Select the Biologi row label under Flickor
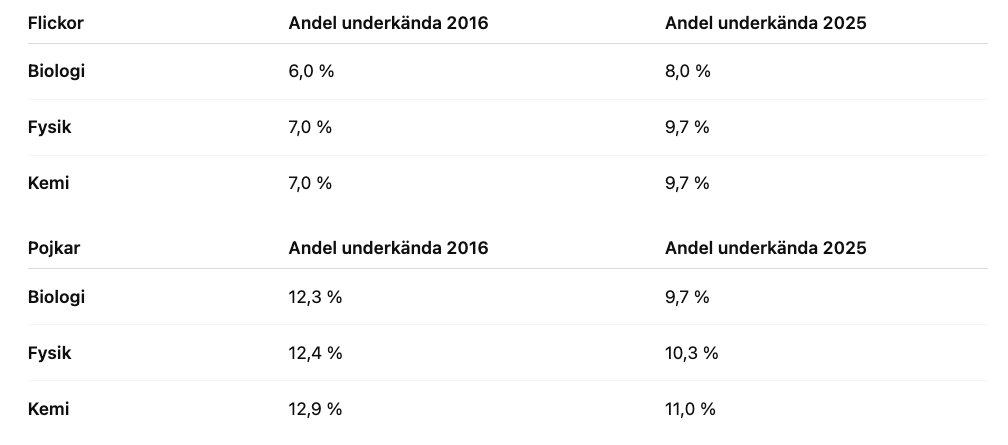The height and width of the screenshot is (445, 1008). tap(56, 71)
